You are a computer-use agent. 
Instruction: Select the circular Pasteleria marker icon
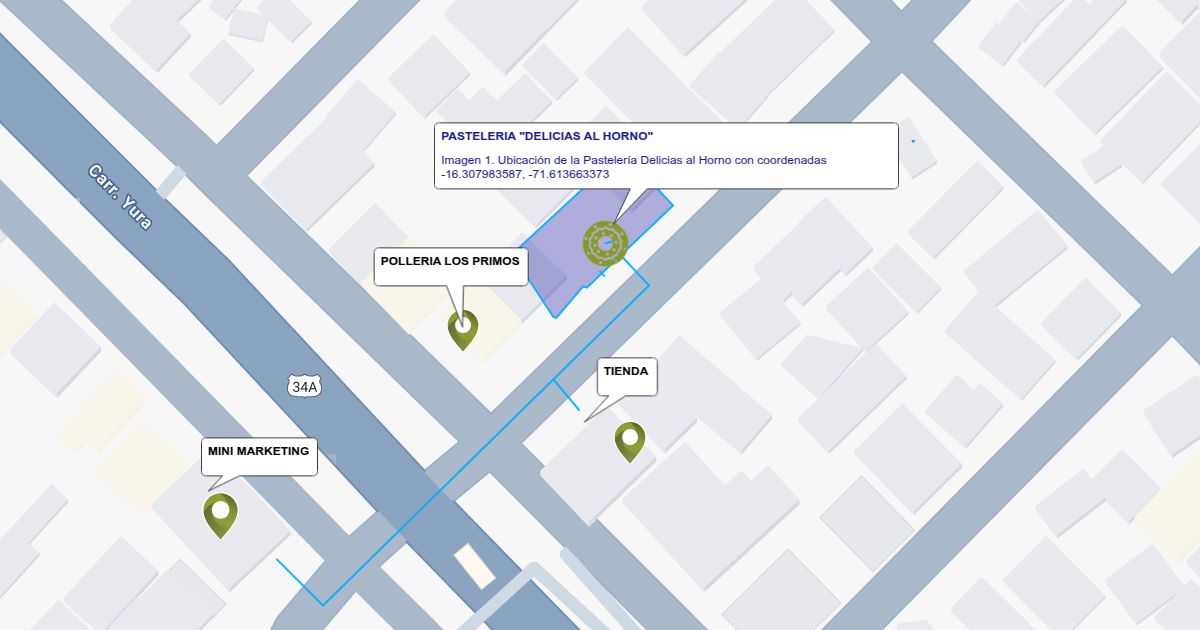pos(604,243)
